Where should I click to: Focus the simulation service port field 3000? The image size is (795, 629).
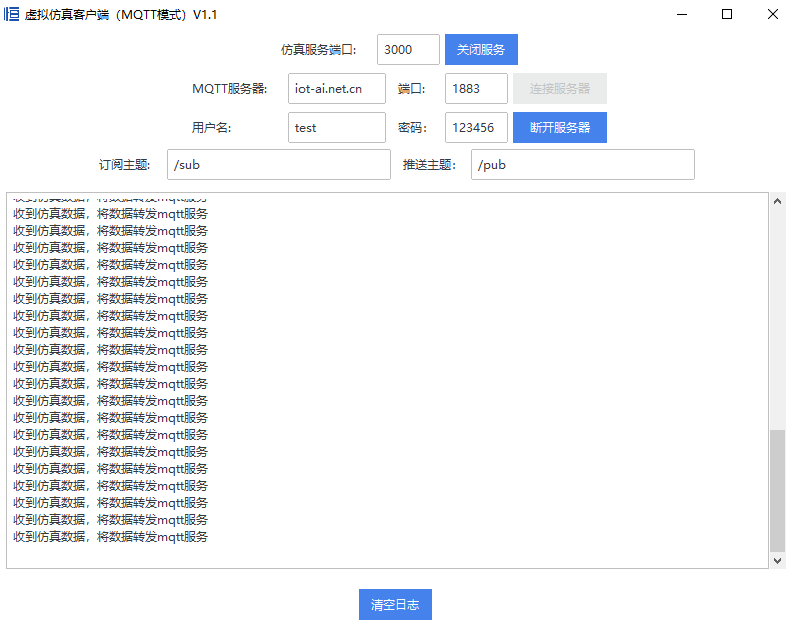(408, 50)
